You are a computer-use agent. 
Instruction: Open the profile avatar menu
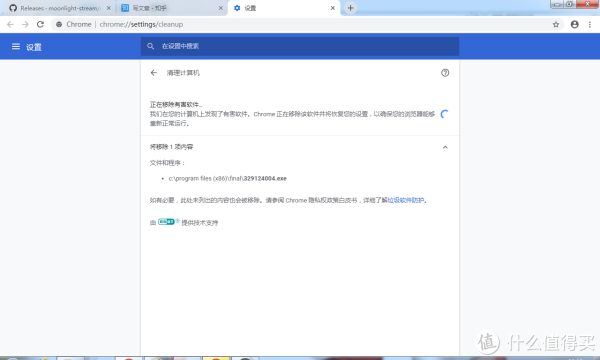575,24
